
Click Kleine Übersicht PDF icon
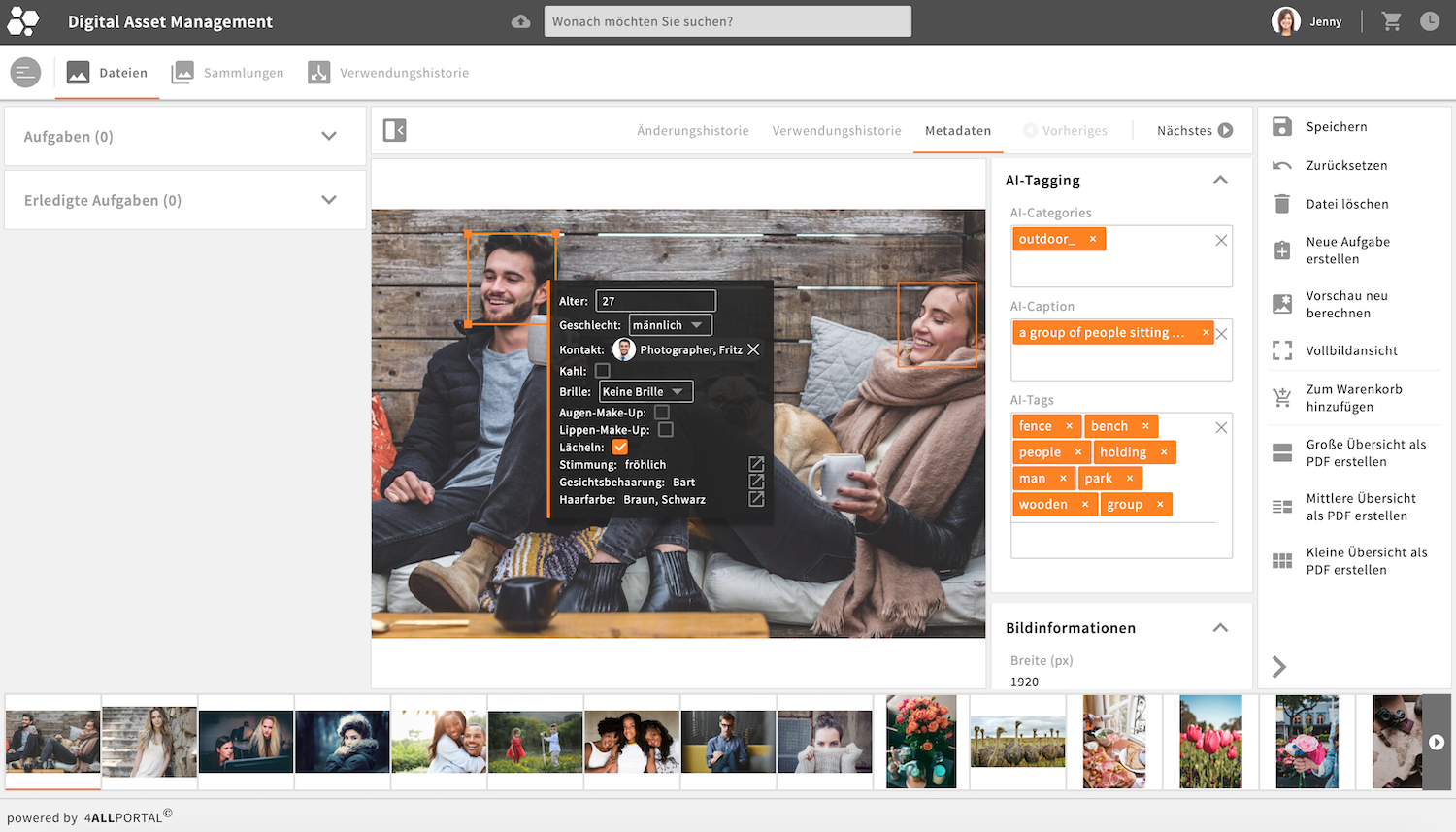pos(1282,561)
